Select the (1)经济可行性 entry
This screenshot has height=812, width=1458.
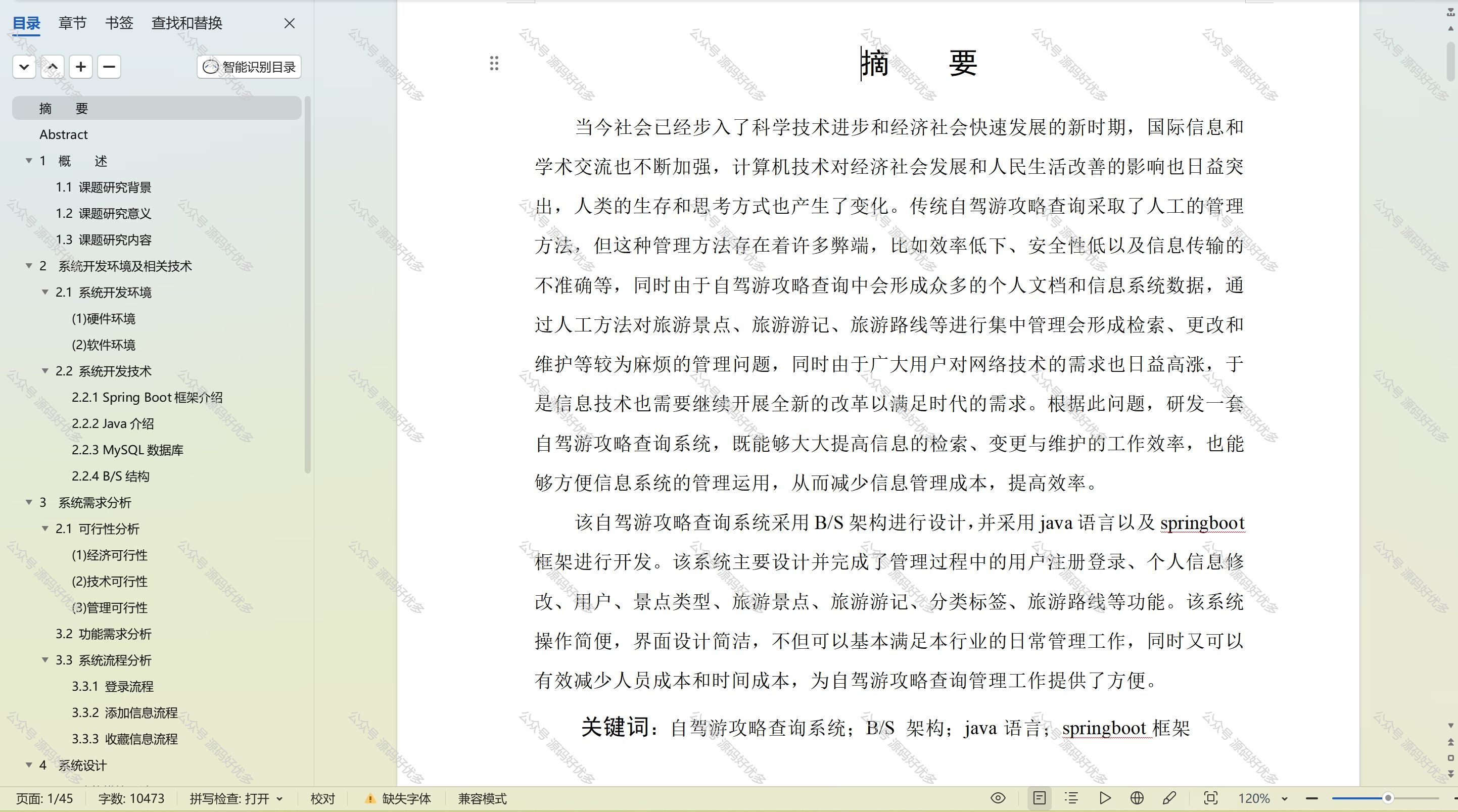[110, 555]
